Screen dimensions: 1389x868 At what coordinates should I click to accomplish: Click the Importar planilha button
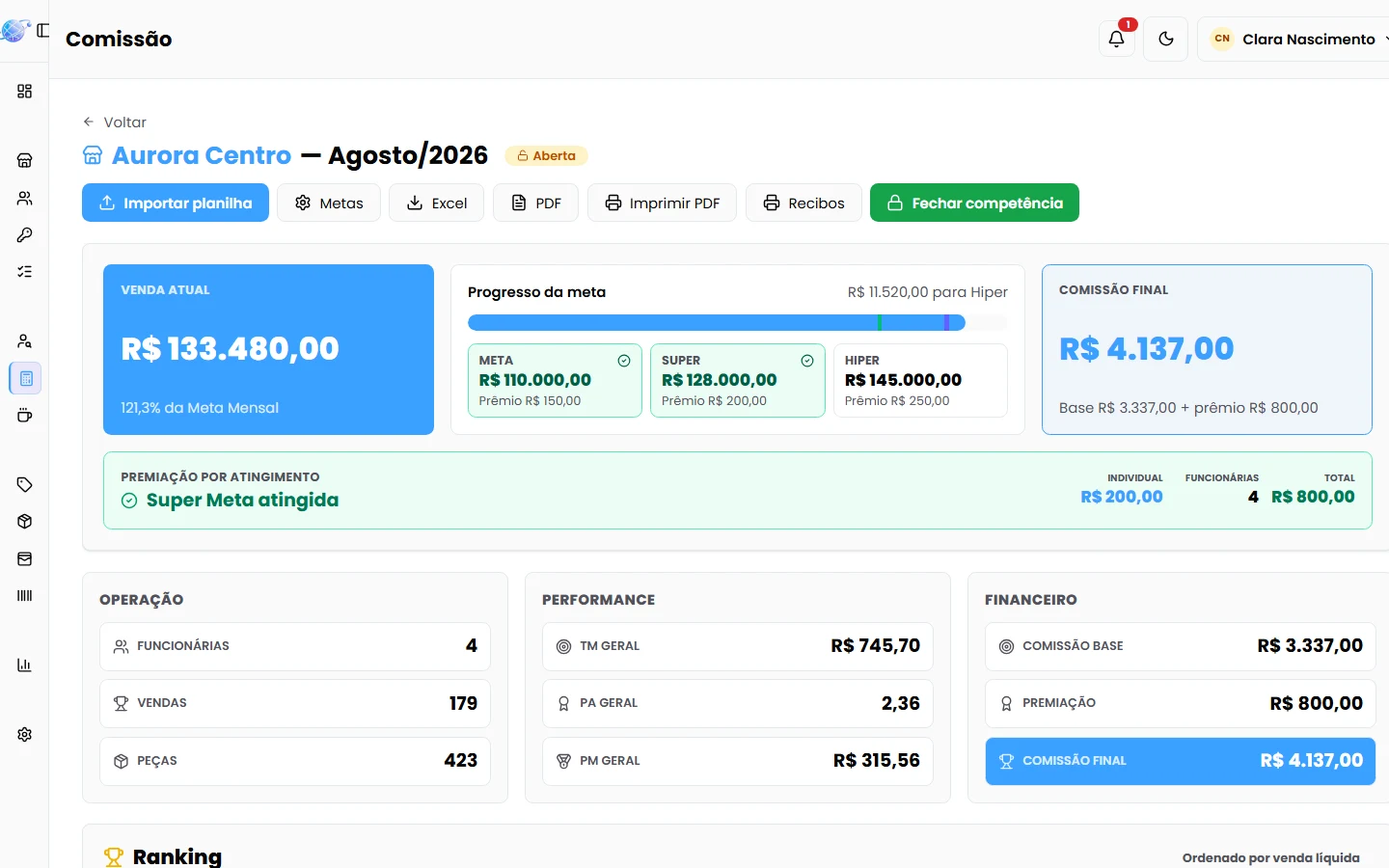tap(176, 203)
